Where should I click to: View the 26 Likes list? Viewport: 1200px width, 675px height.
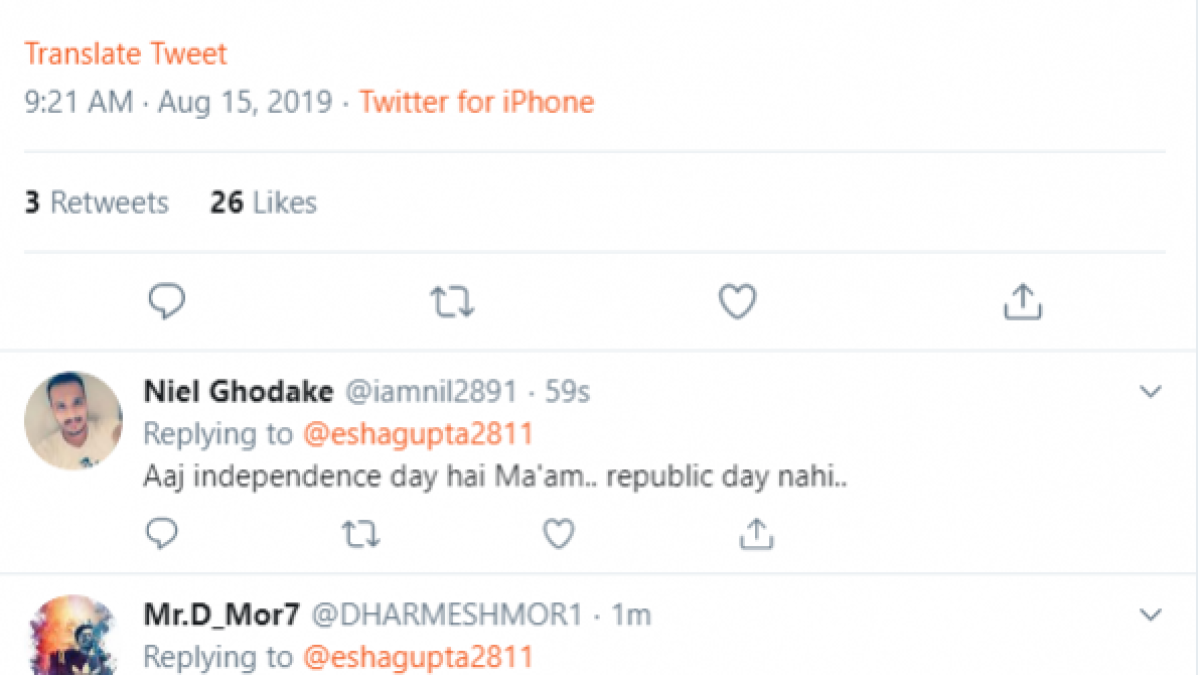coord(263,203)
